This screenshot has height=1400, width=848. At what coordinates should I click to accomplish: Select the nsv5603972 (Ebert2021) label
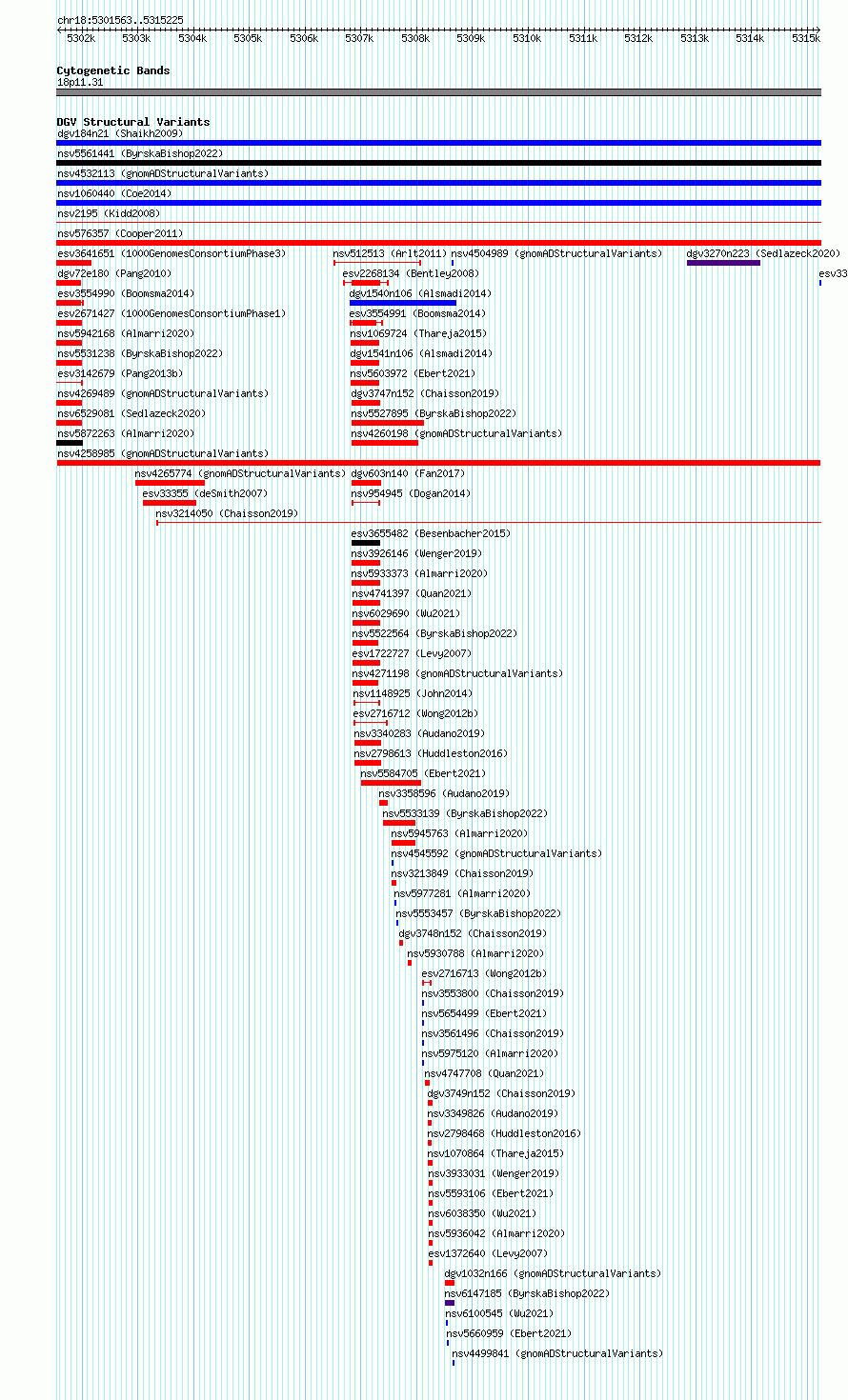pyautogui.click(x=413, y=373)
